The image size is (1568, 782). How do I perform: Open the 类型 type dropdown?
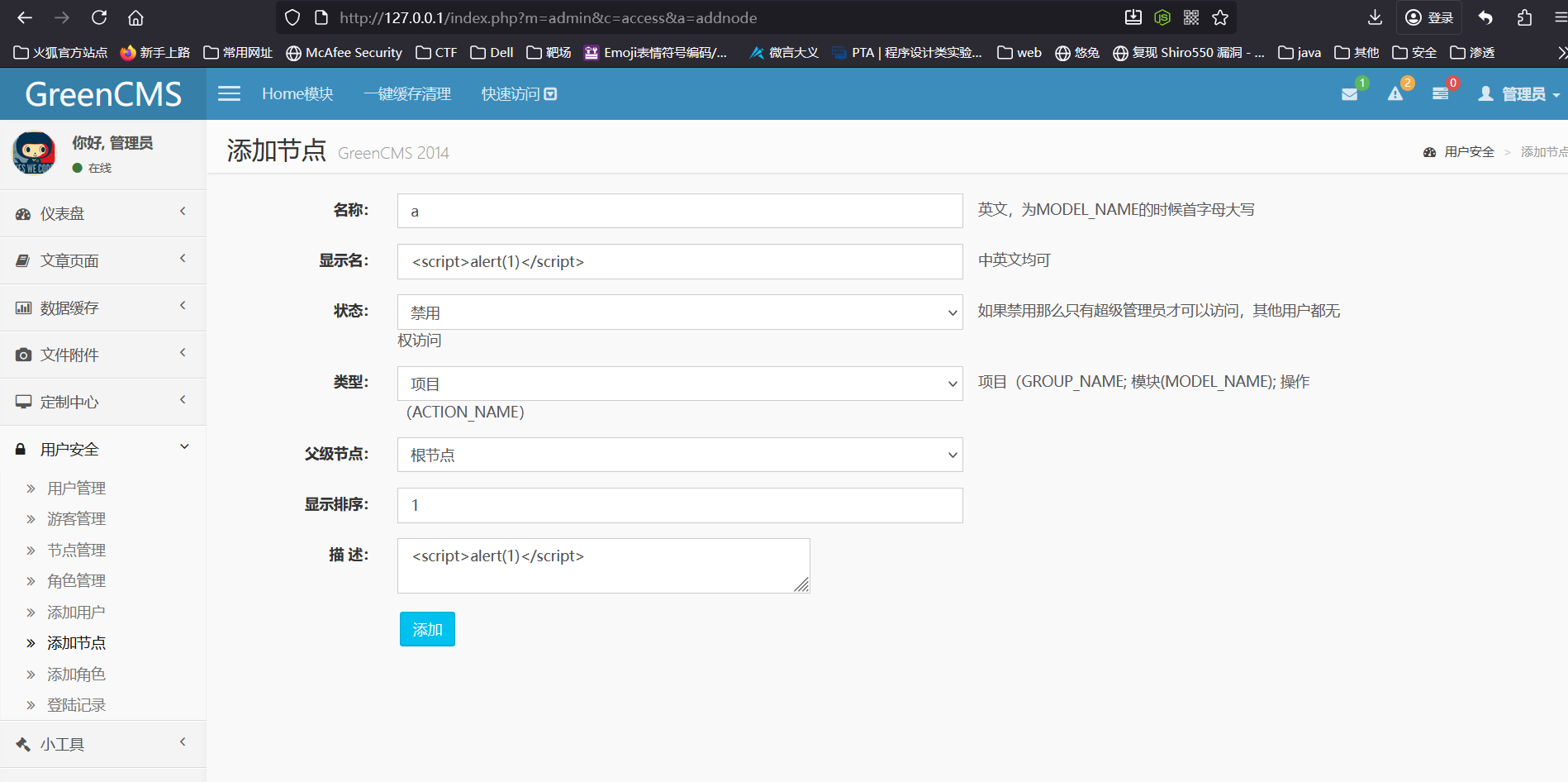(x=679, y=384)
